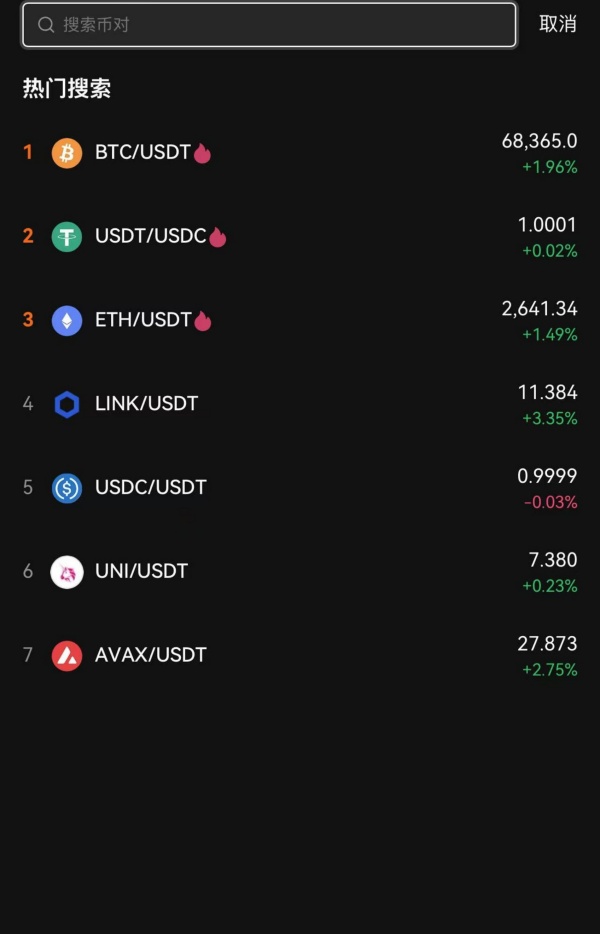Click the Avalanche coin icon
The width and height of the screenshot is (600, 934).
[x=66, y=655]
